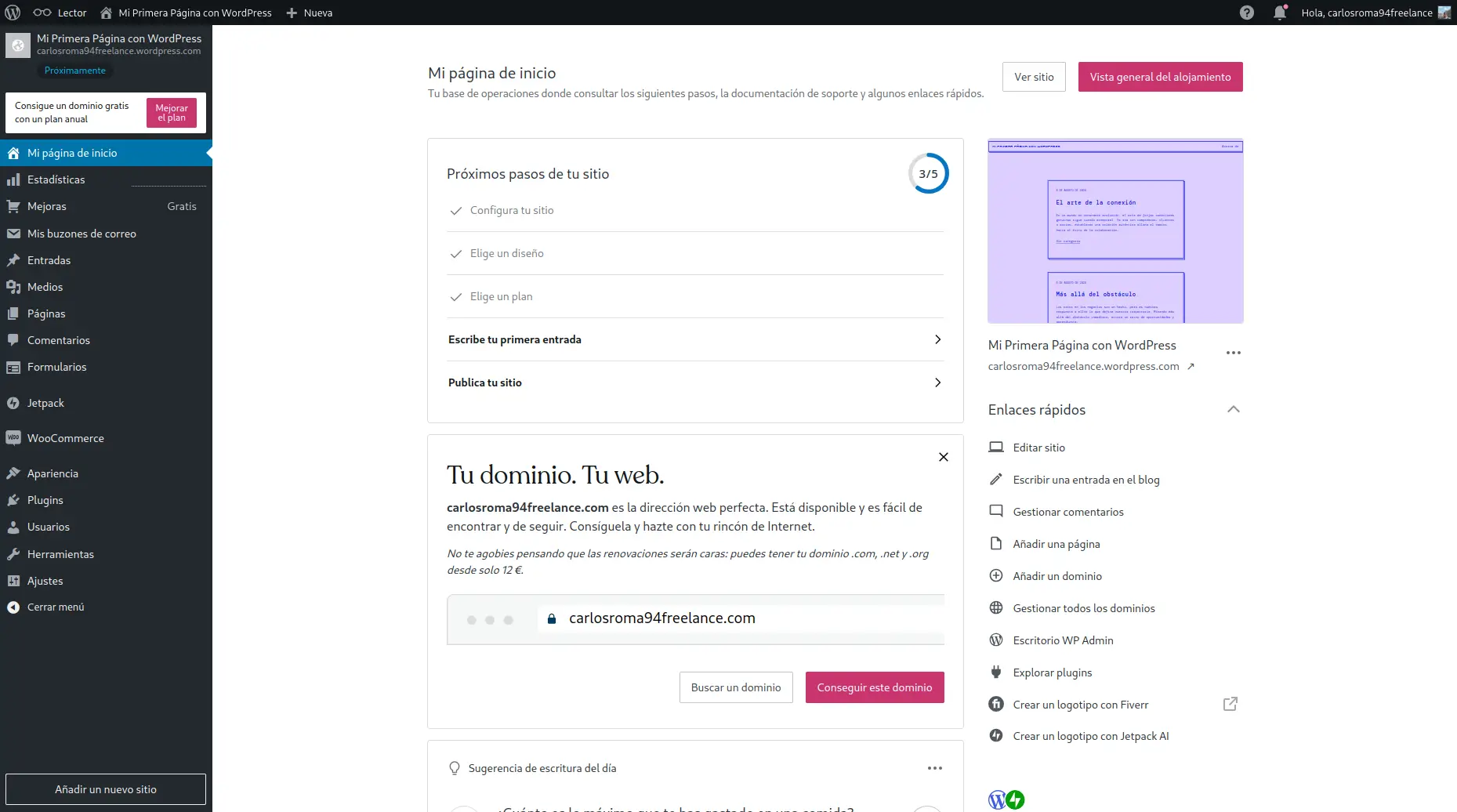Toggle the Elige un diseño checkmark
Screen dimensions: 1457x812
(455, 254)
